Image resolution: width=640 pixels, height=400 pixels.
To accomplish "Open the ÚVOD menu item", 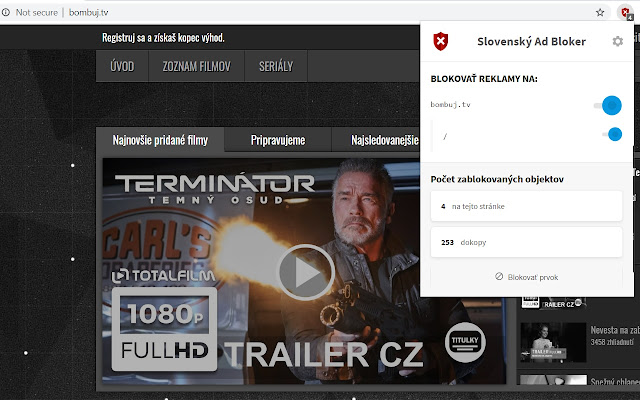I will click(x=122, y=66).
